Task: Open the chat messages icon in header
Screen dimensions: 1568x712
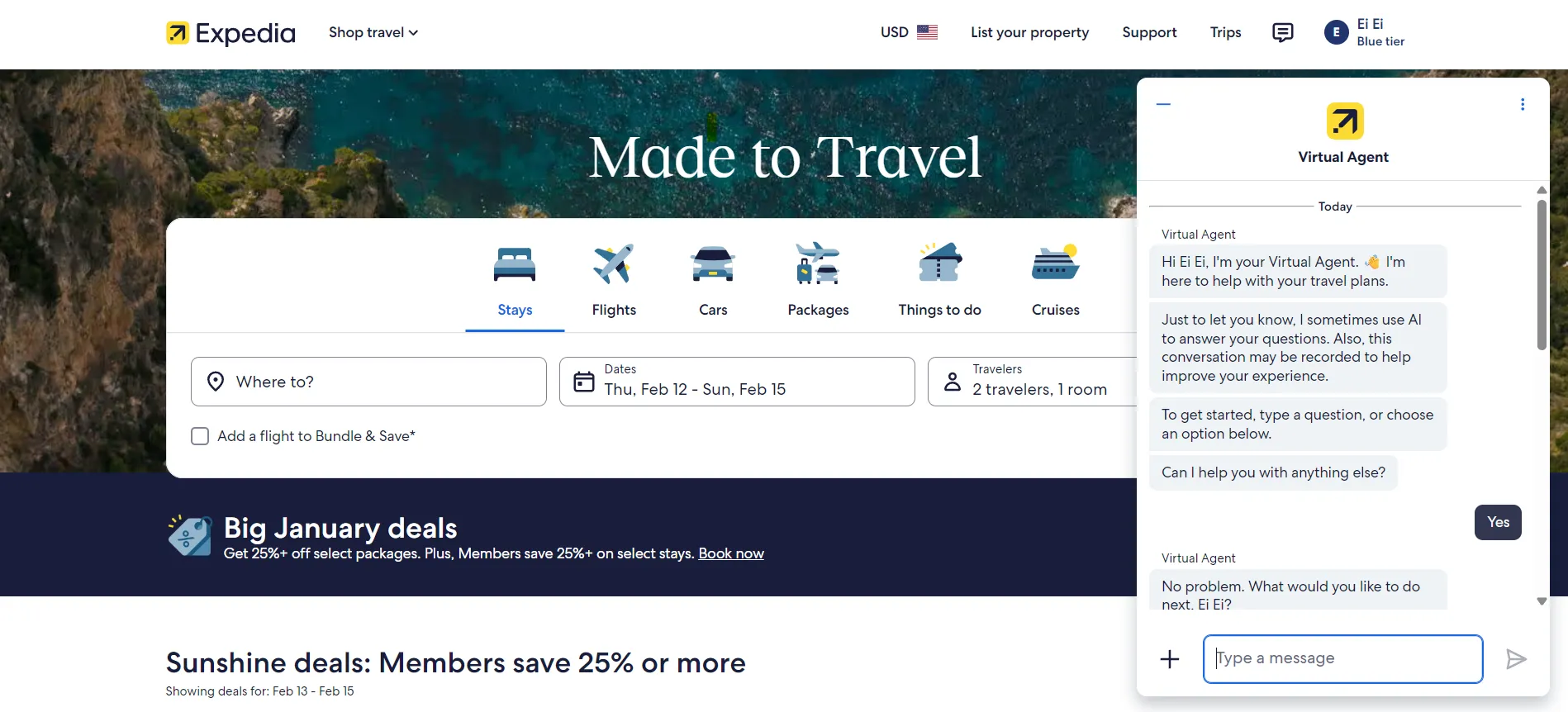Action: tap(1282, 32)
